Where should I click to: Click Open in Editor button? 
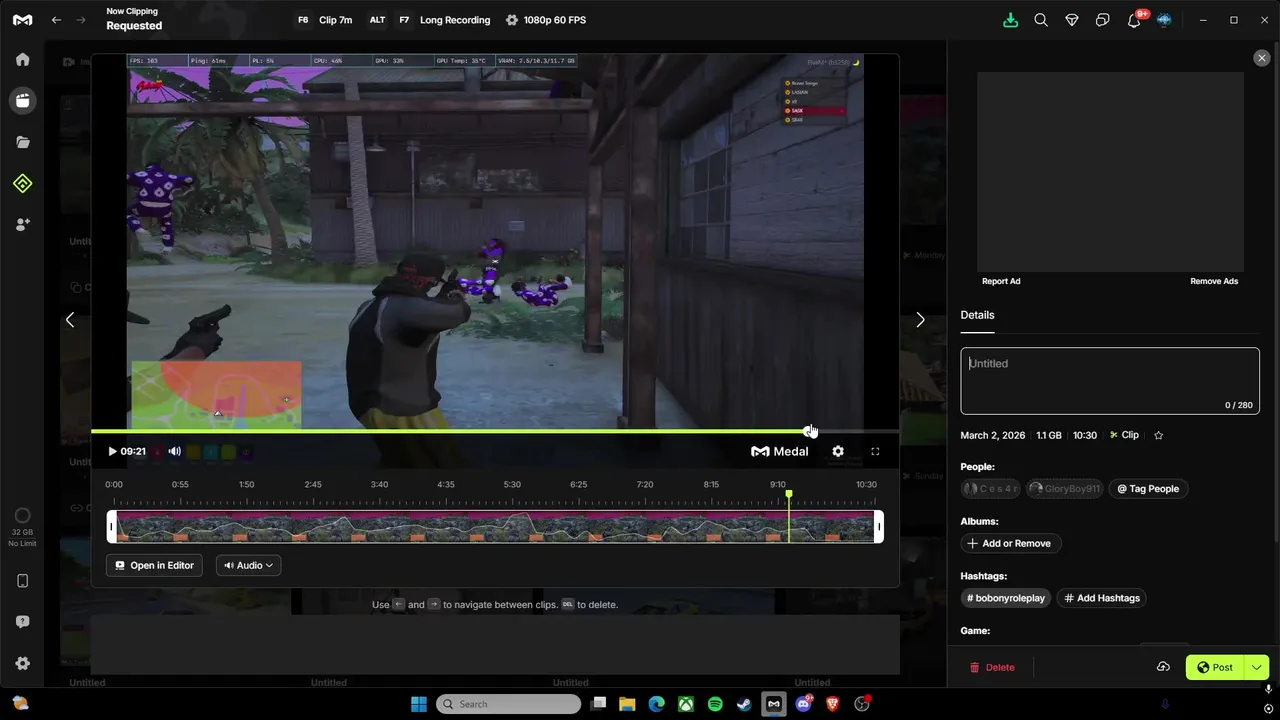point(154,565)
